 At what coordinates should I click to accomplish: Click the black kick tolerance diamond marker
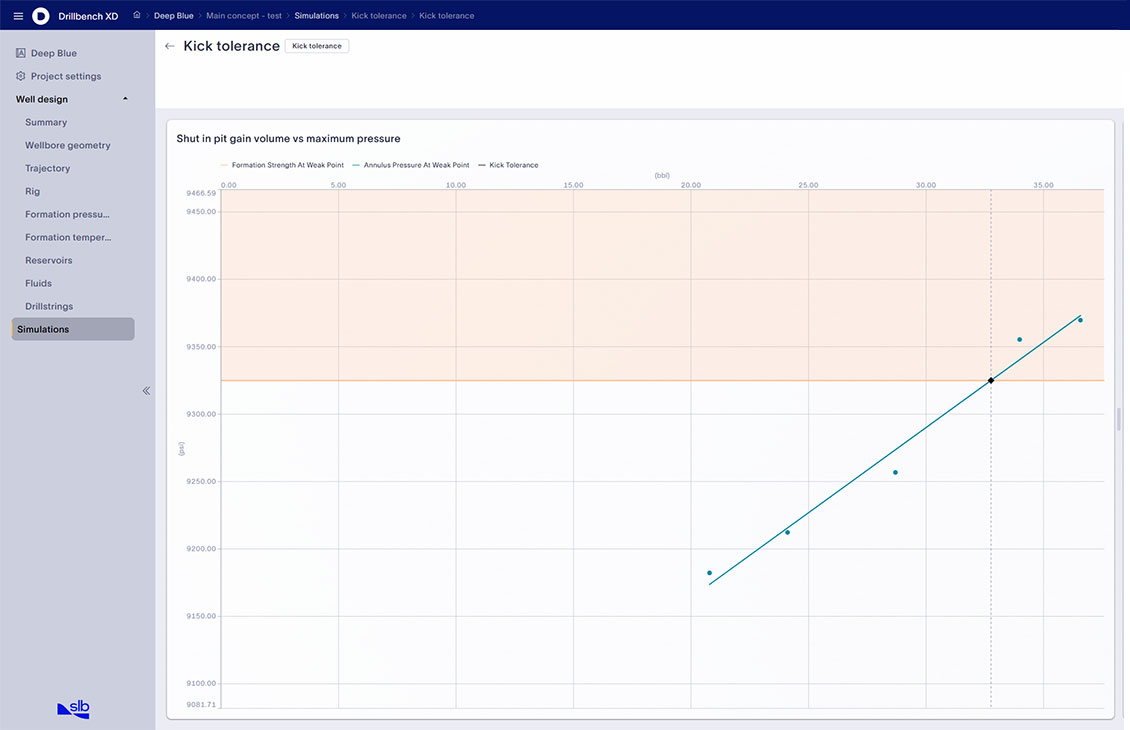pos(991,380)
